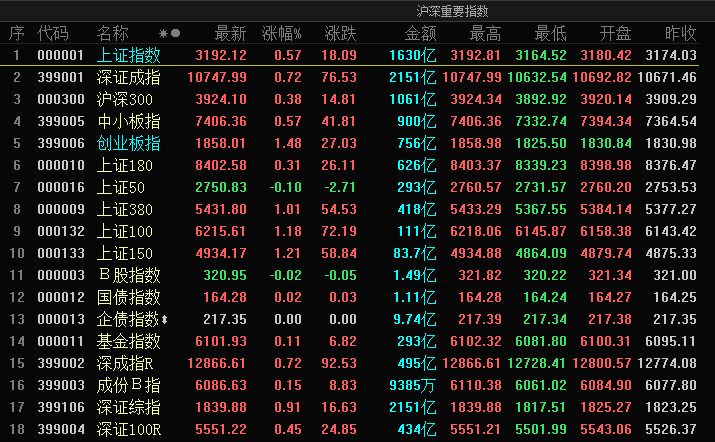Click code 000016

(x=61, y=187)
